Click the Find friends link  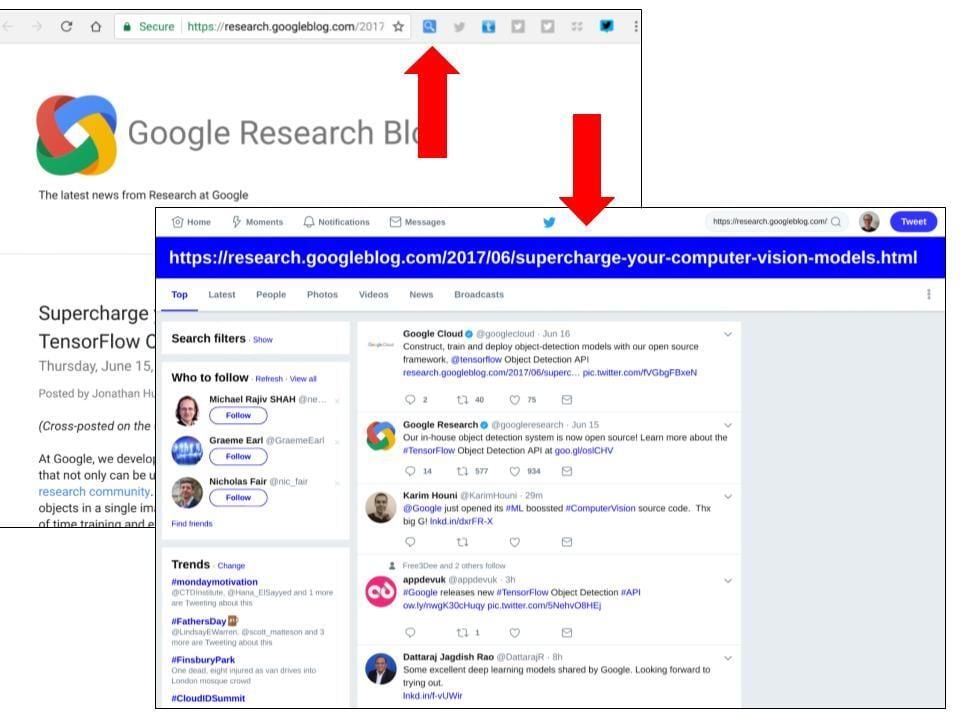(x=192, y=523)
